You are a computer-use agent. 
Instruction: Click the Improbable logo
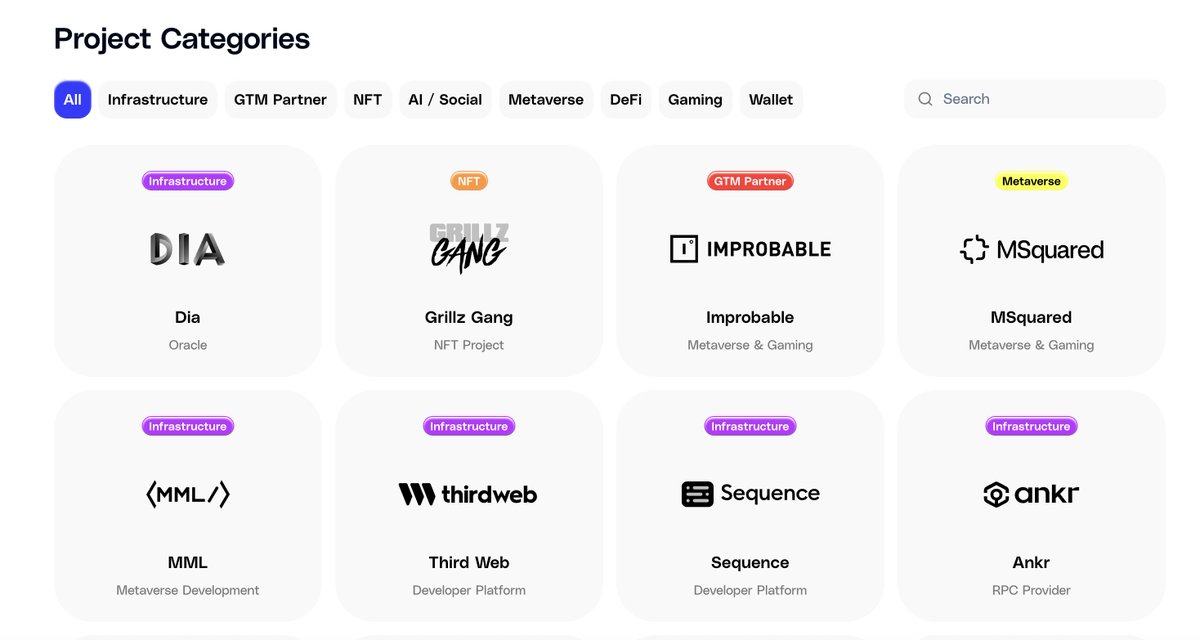click(750, 249)
